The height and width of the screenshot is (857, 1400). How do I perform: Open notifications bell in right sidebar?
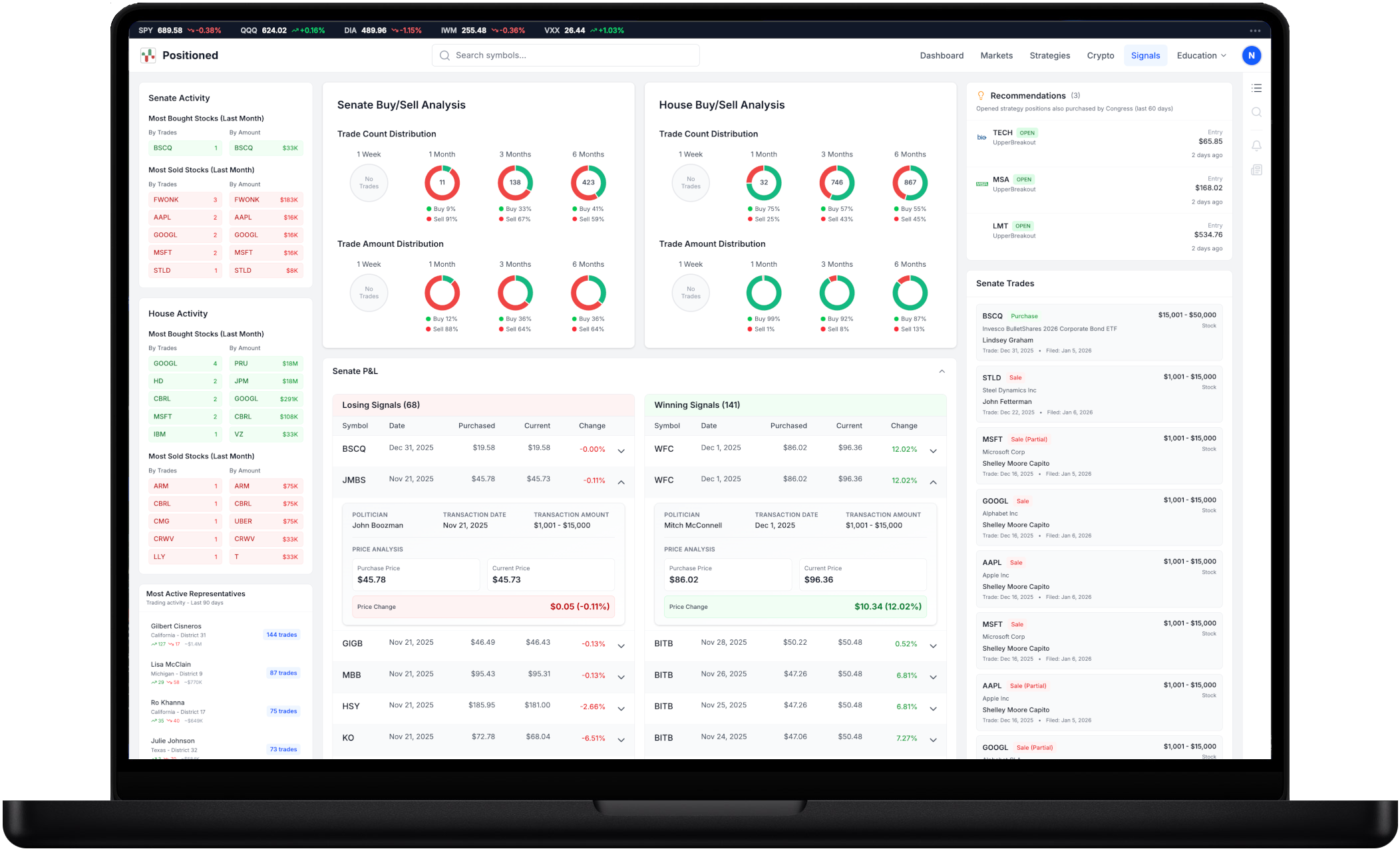click(1256, 145)
